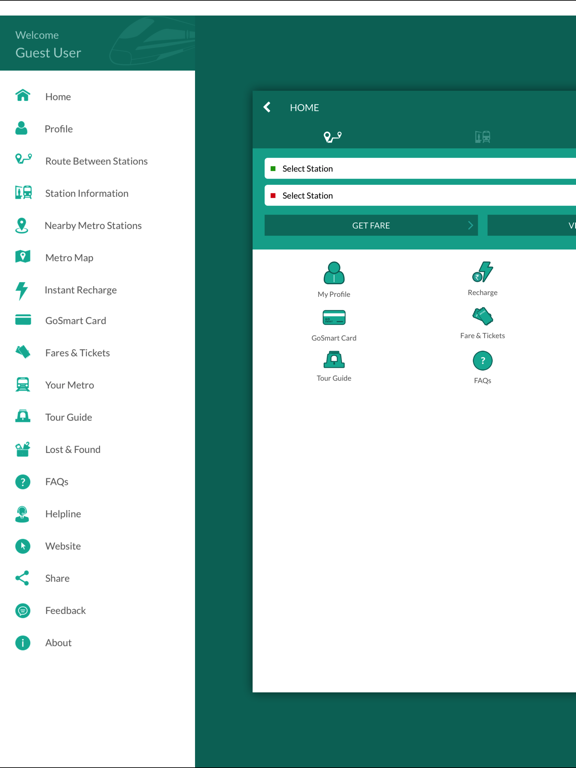Click the Metro Map icon in sidebar

pos(23,257)
